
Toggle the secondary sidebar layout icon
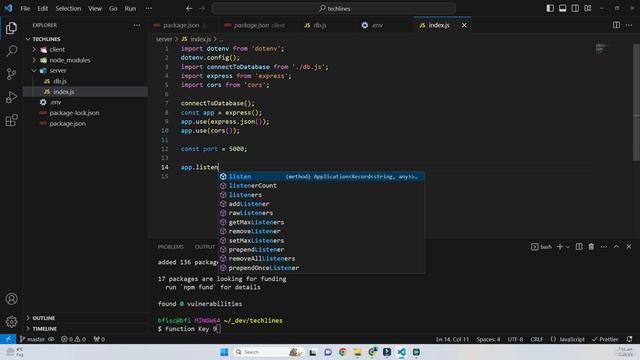point(575,8)
